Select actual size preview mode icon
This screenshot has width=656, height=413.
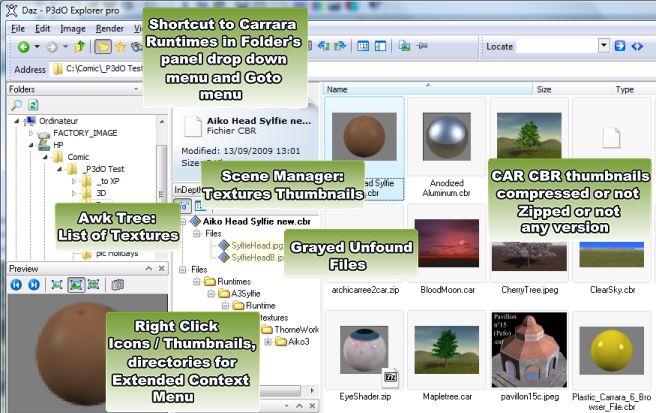point(57,285)
